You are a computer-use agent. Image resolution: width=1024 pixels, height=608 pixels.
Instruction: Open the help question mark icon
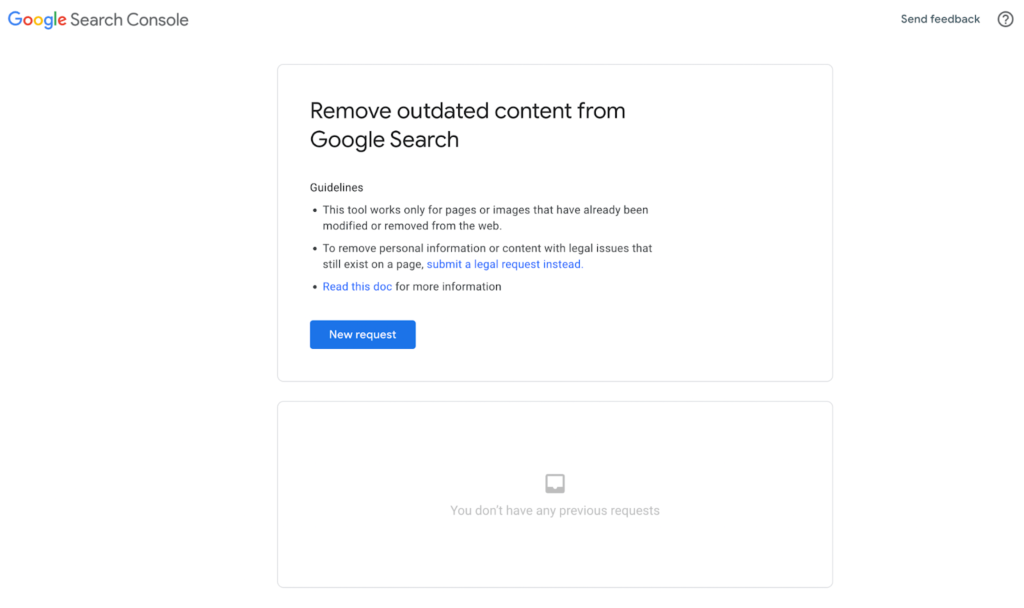pos(1005,20)
